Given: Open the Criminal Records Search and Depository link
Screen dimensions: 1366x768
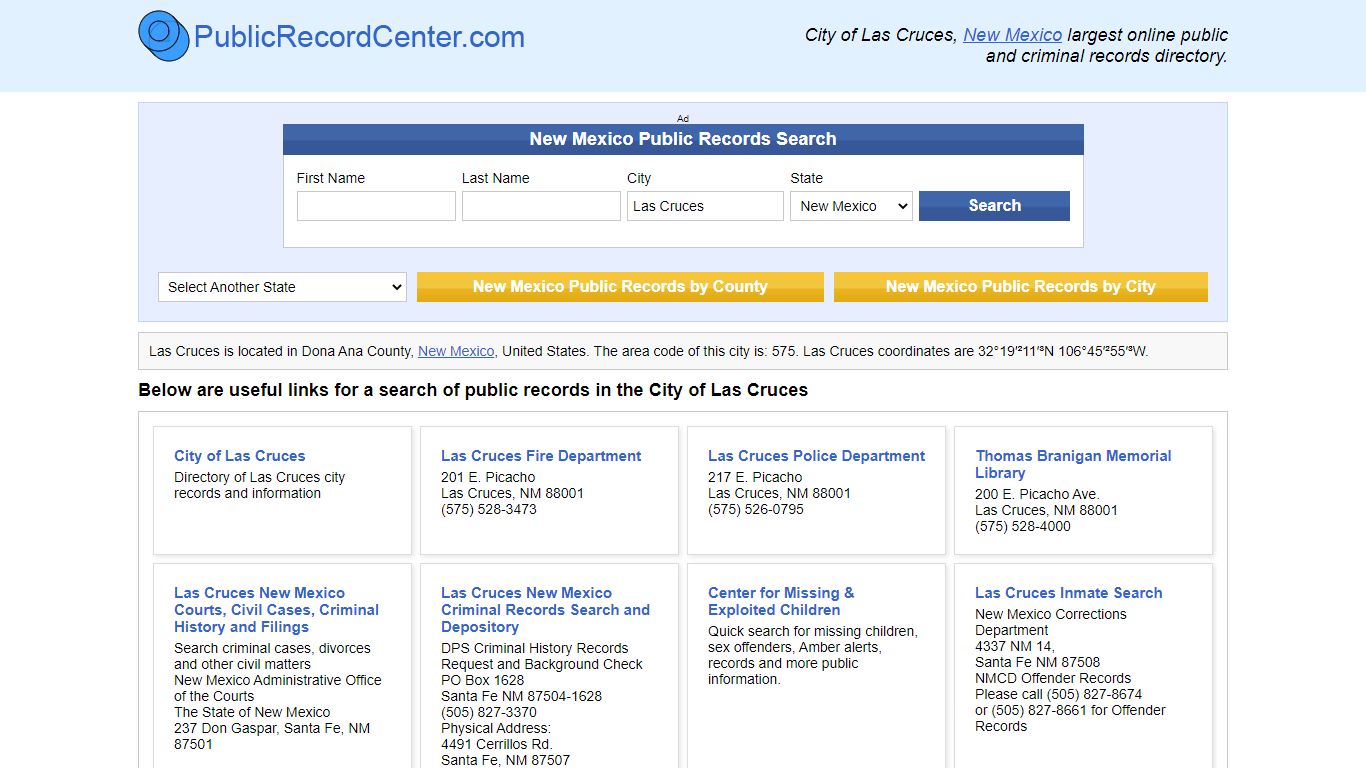Looking at the screenshot, I should pyautogui.click(x=545, y=610).
